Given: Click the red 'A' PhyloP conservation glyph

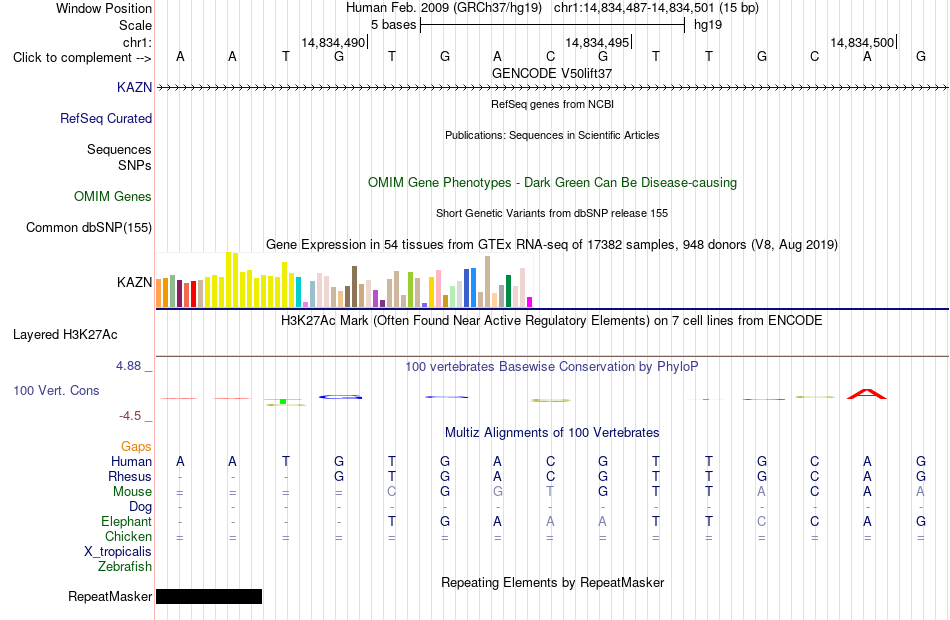Looking at the screenshot, I should pos(866,394).
